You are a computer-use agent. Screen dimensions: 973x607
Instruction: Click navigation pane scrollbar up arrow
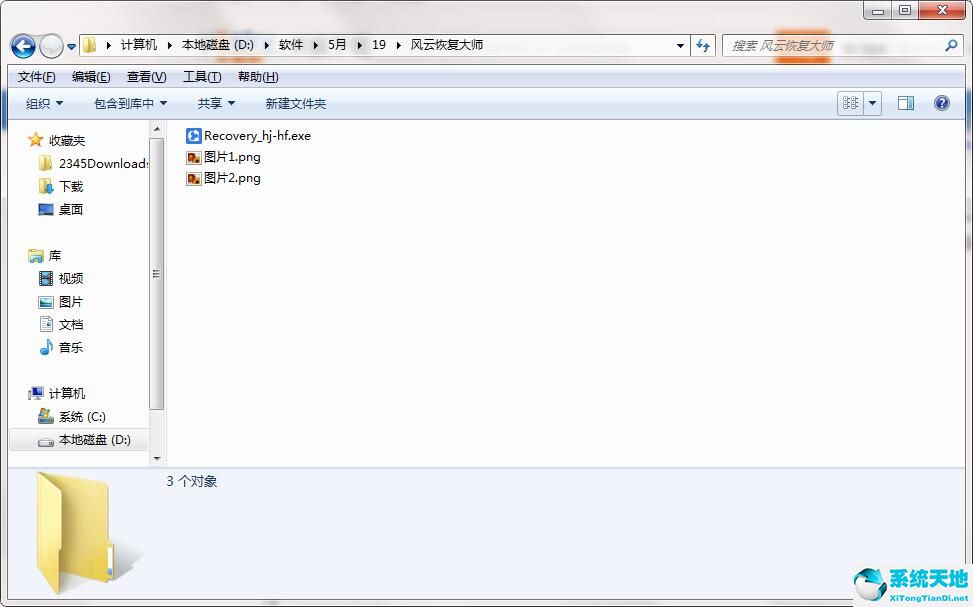[x=157, y=129]
